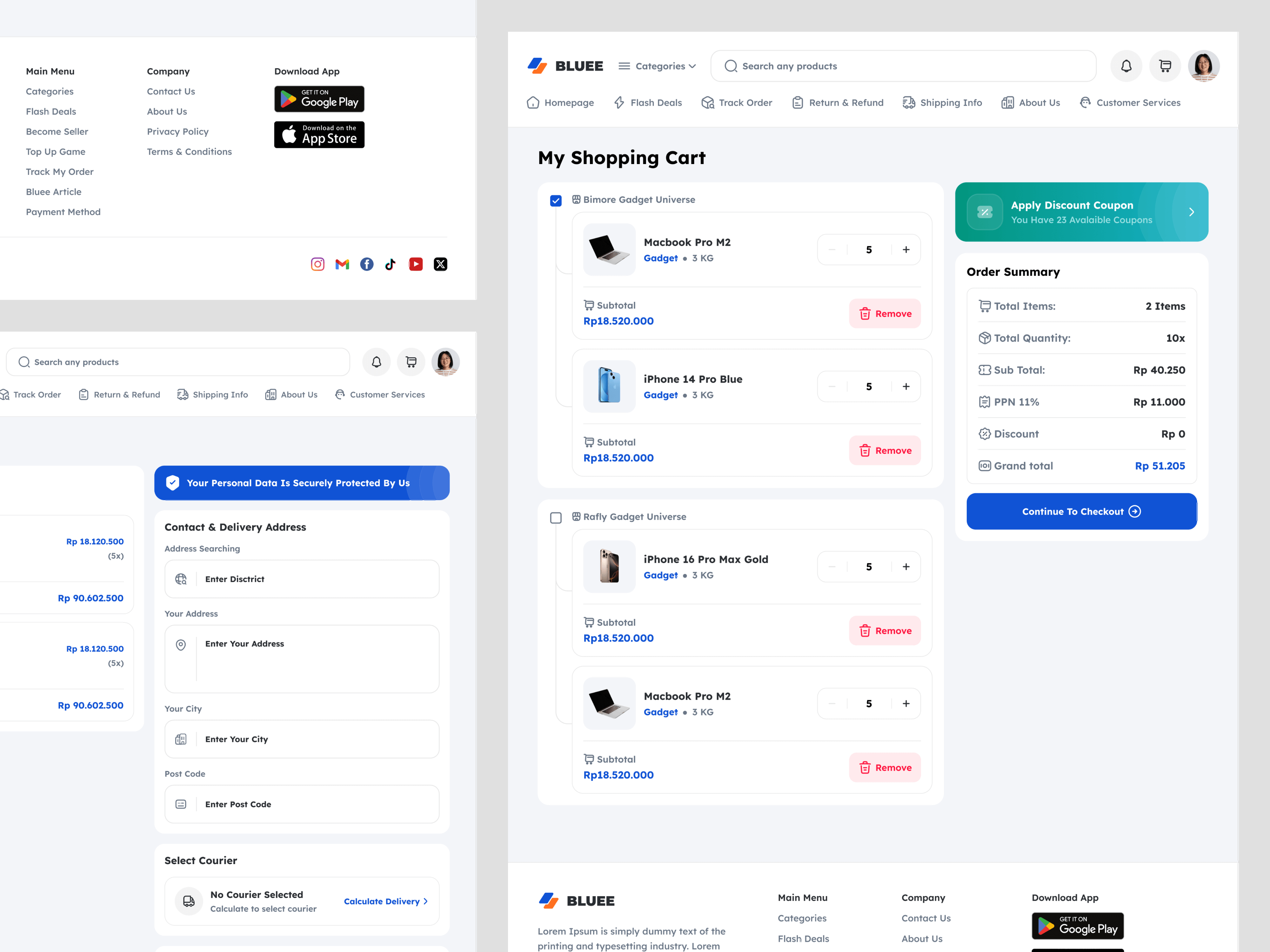Expand Apply Discount Coupon chevron arrow
1270x952 pixels.
pos(1192,212)
